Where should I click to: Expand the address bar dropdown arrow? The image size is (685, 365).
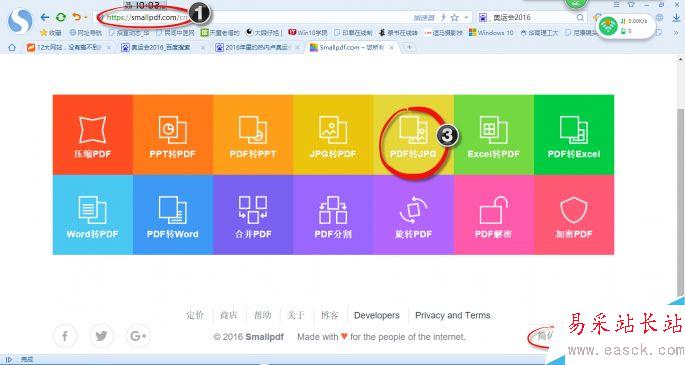point(467,17)
